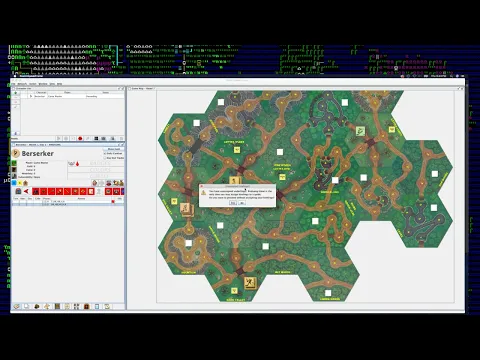The width and height of the screenshot is (480, 360).
Task: Open the four-squares tab icon at panel bottom
Action: (x=77, y=306)
